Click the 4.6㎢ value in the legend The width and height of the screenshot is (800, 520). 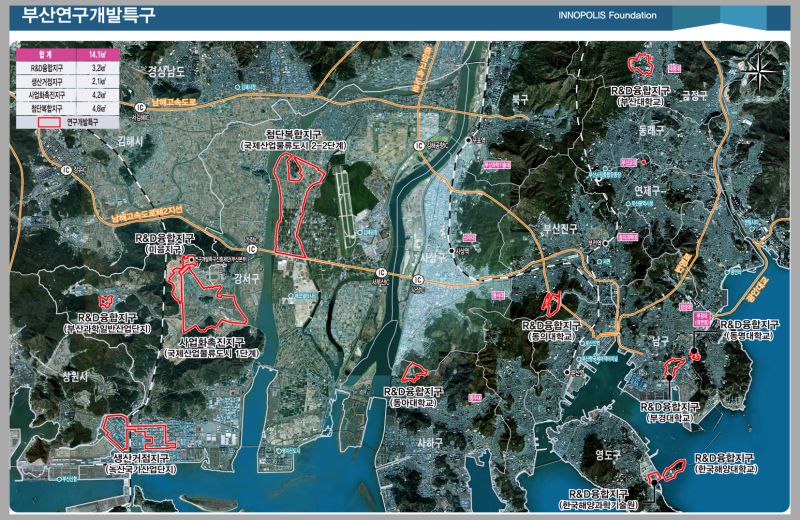[x=98, y=109]
